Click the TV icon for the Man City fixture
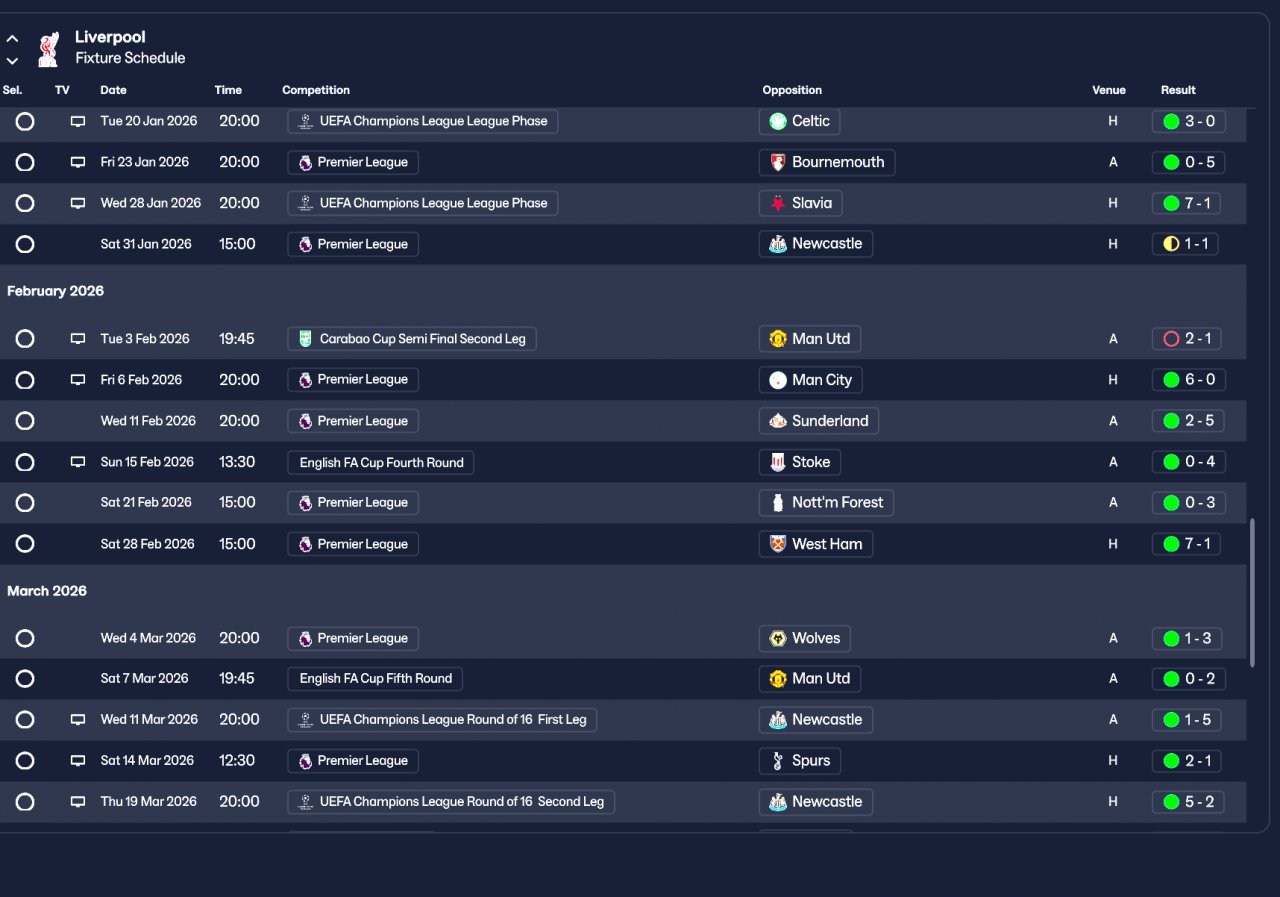The image size is (1280, 897). coord(78,380)
